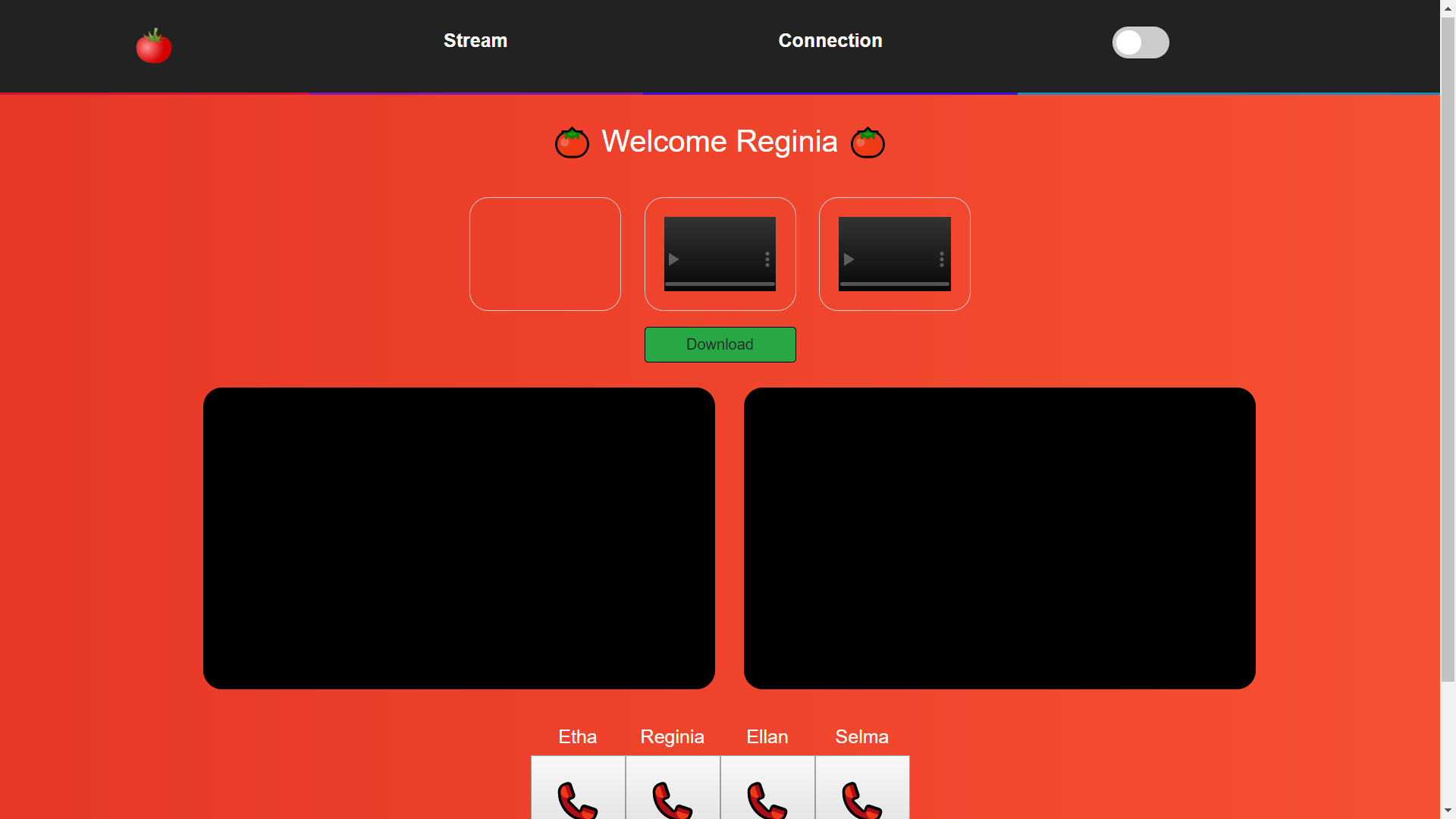Click the right video's progress bar
This screenshot has height=819, width=1456.
894,284
